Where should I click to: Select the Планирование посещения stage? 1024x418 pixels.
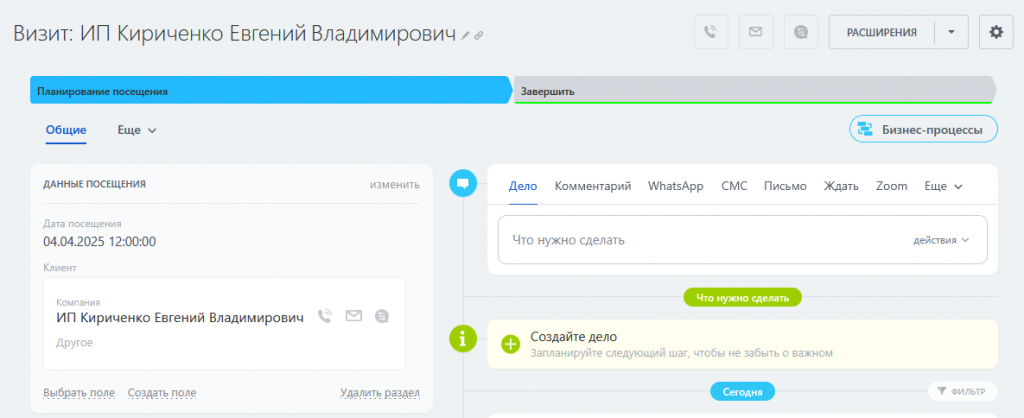[270, 91]
